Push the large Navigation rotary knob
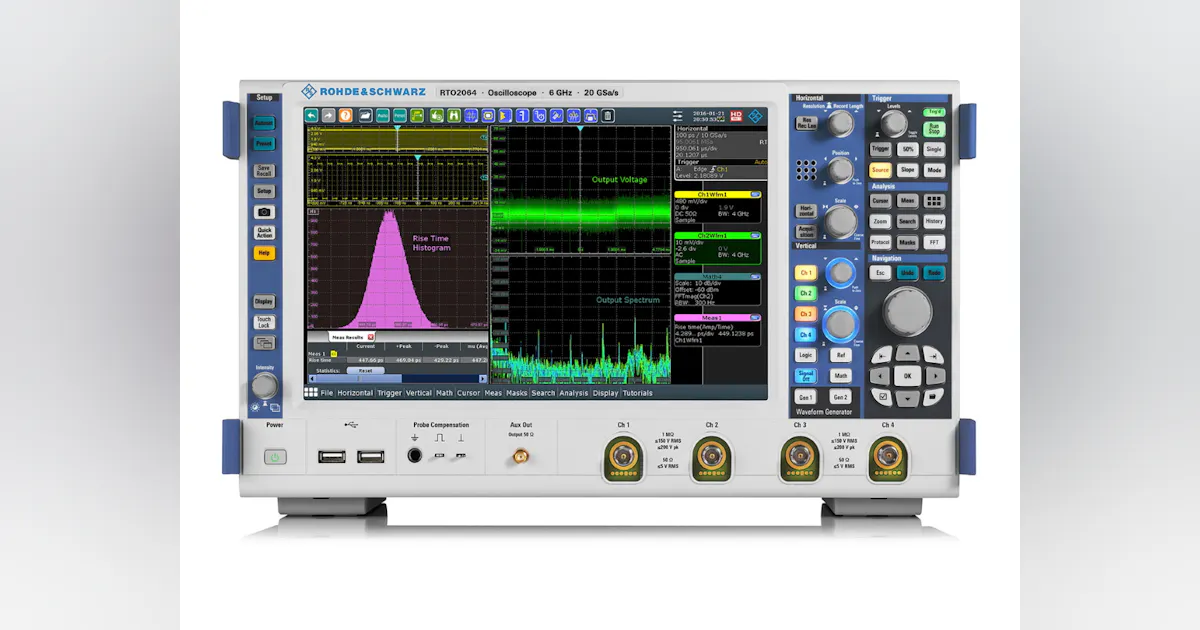The height and width of the screenshot is (630, 1200). point(906,312)
